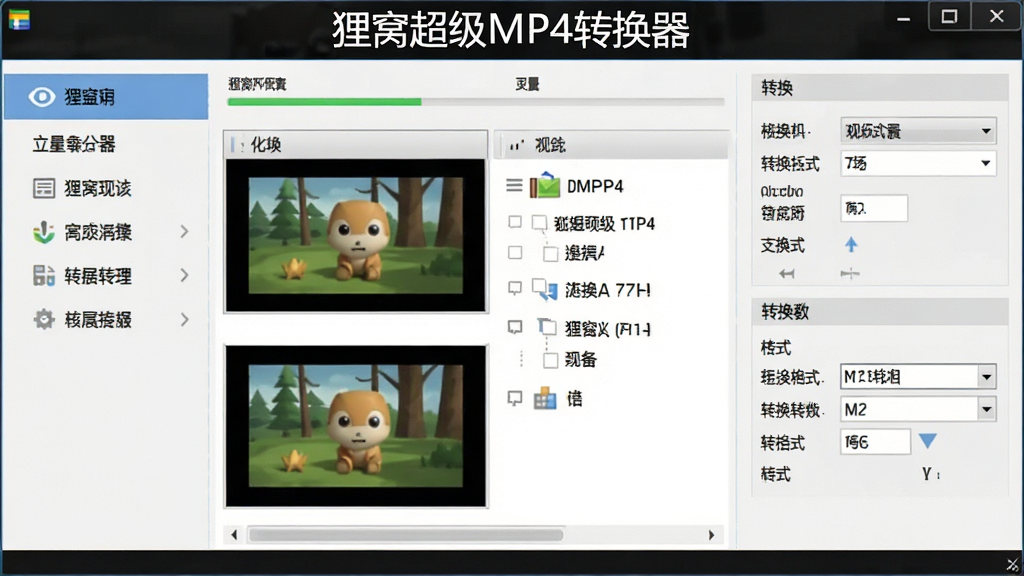
Task: Toggle the checkbox on the 狸窝㐅 (F1-I row
Action: (x=515, y=327)
